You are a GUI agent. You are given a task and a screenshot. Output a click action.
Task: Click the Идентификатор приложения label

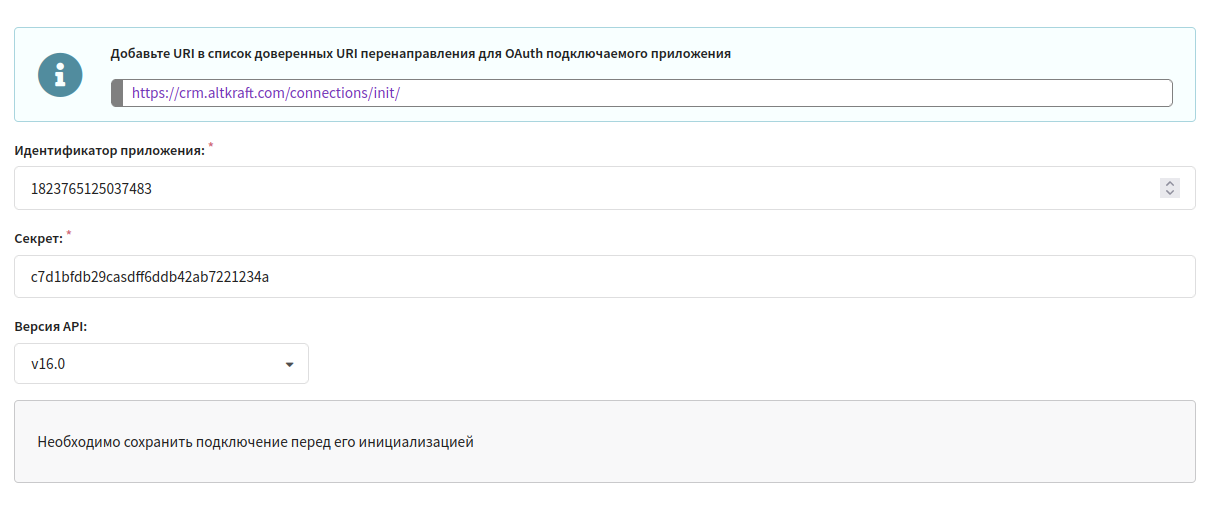(x=109, y=150)
